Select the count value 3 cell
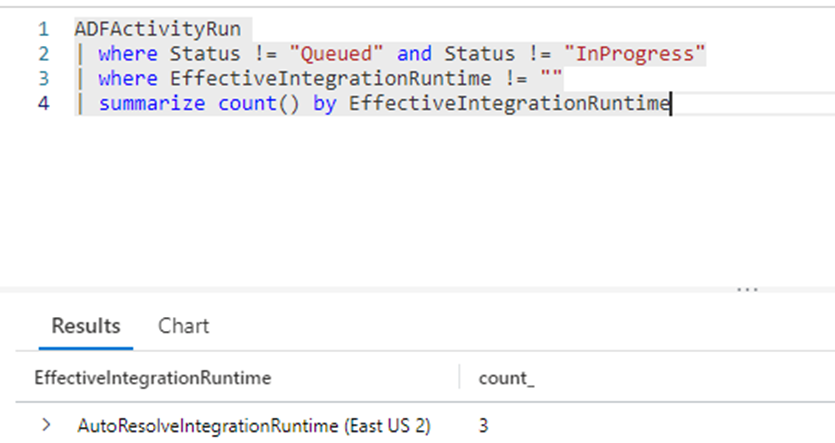 tap(483, 425)
